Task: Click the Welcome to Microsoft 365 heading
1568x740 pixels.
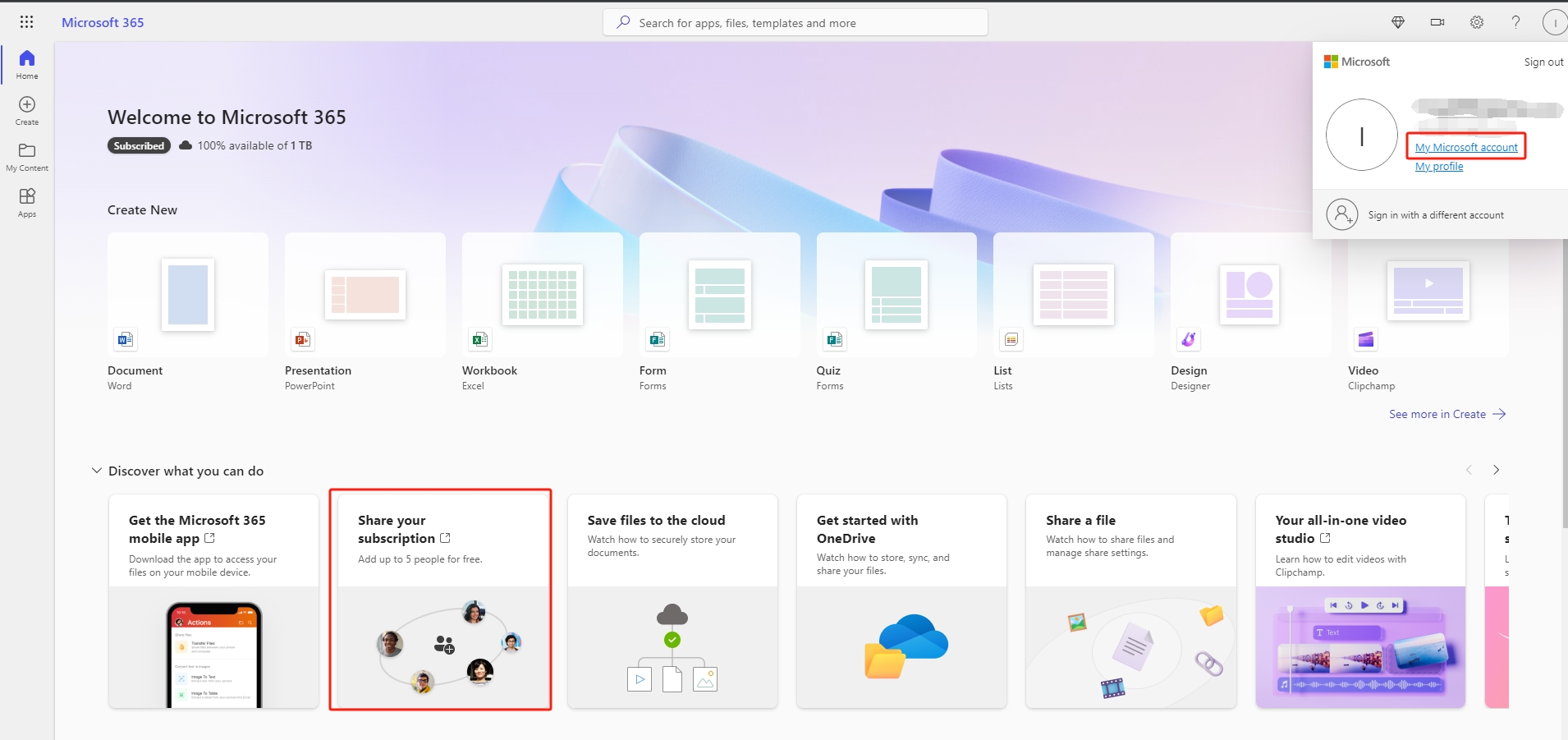Action: [227, 117]
